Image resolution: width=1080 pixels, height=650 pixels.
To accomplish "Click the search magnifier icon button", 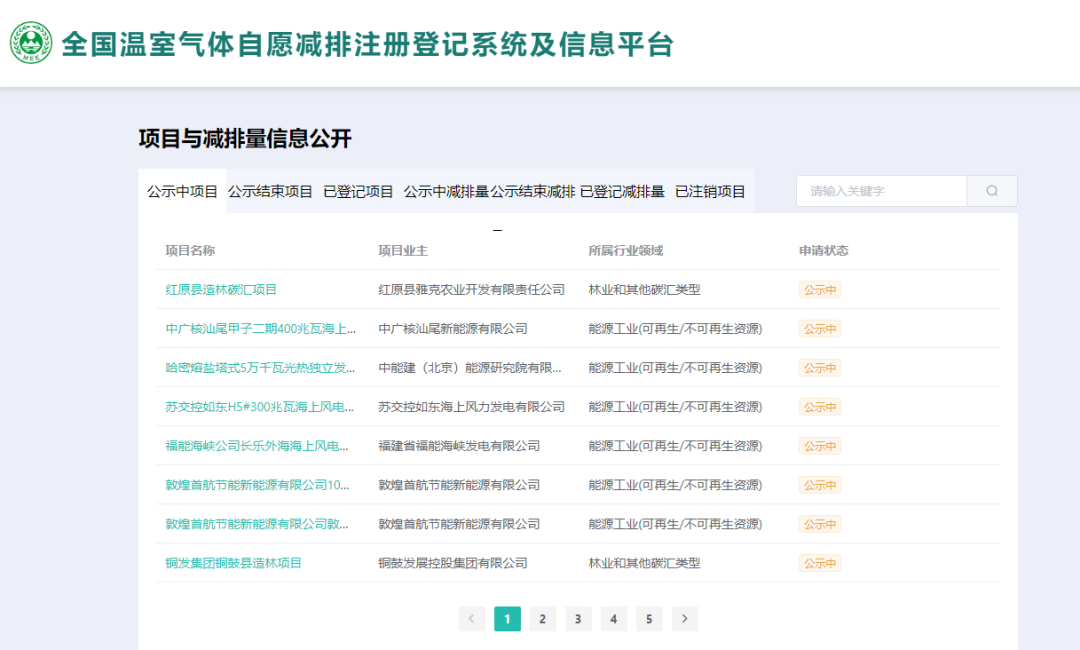I will (991, 191).
